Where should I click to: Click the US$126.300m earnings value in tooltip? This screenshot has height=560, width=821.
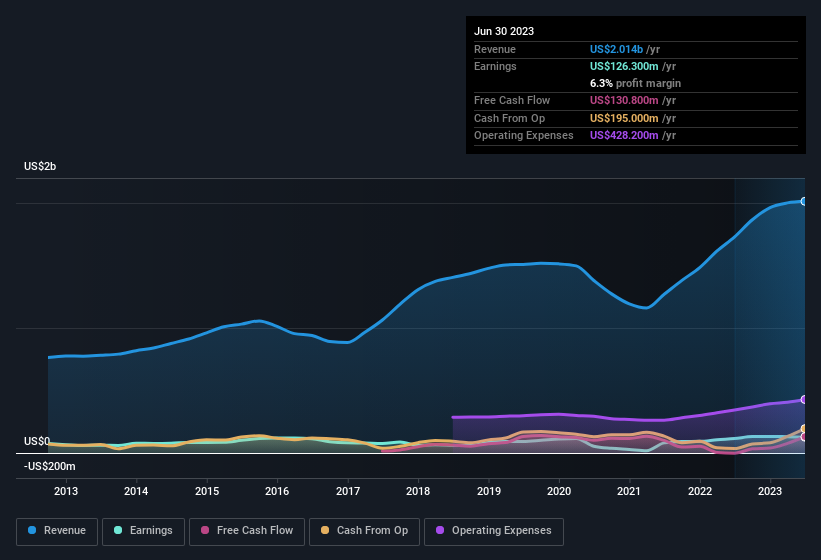(x=624, y=66)
